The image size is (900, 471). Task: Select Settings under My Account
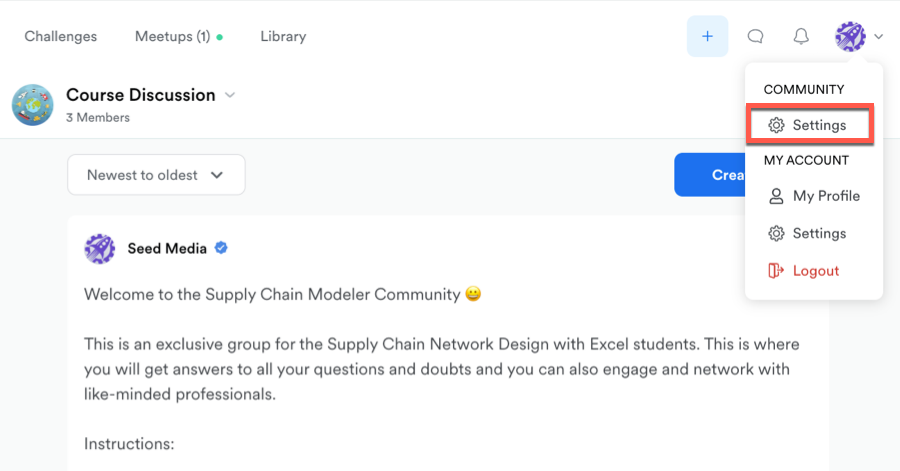pos(818,233)
